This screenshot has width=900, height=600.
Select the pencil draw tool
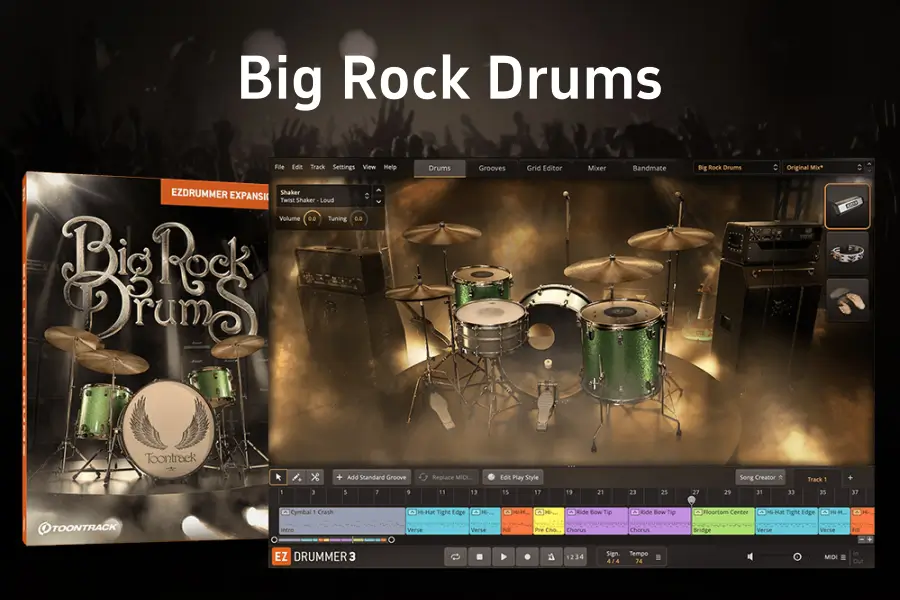[297, 477]
